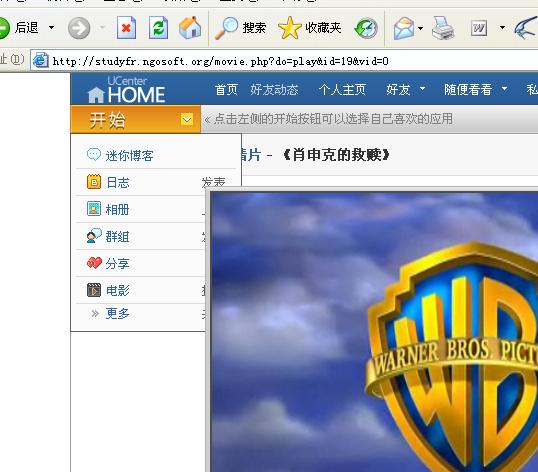
Task: Open 相册 from the start menu
Action: click(x=117, y=210)
